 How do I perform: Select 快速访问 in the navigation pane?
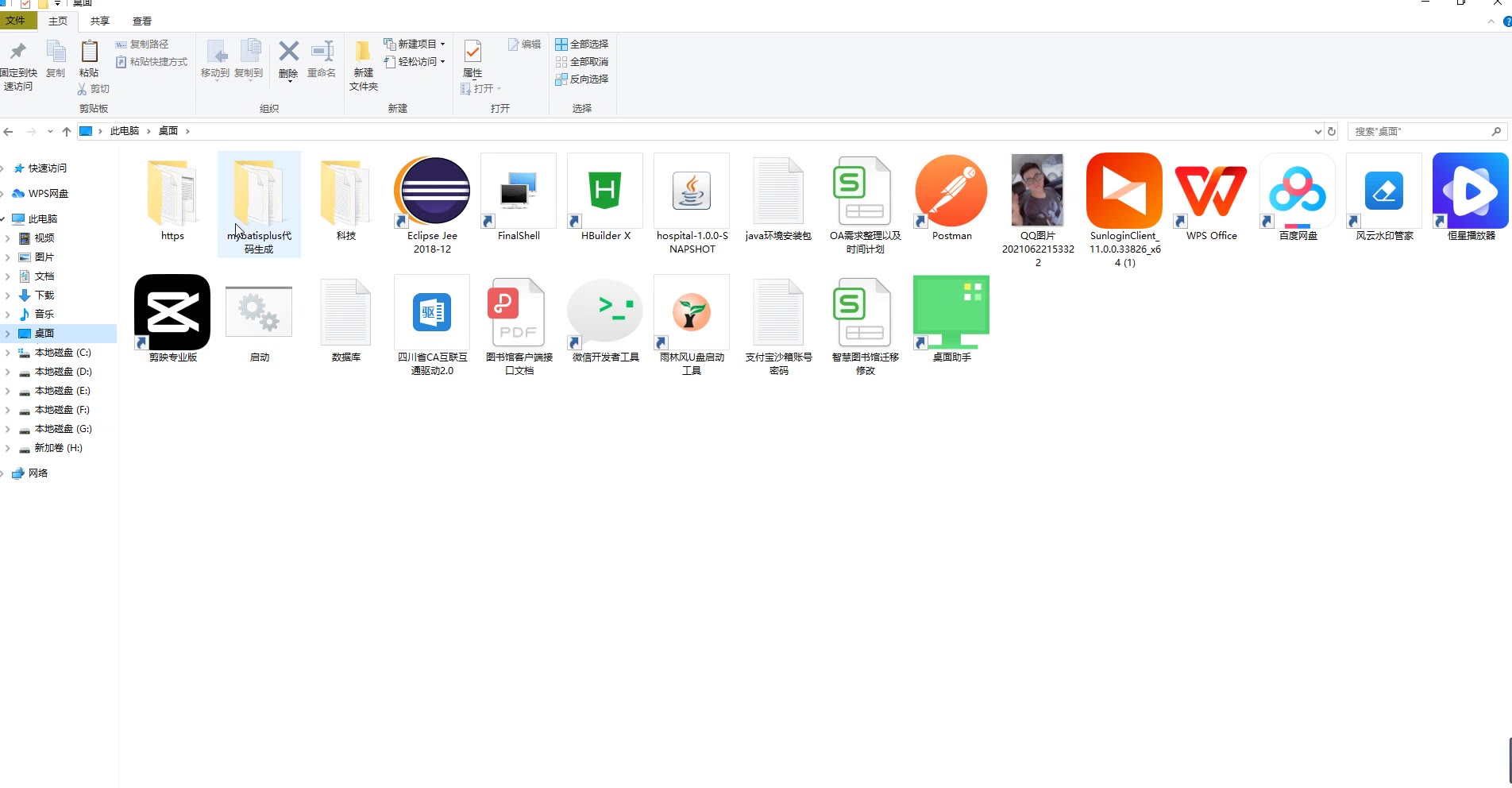(x=48, y=168)
